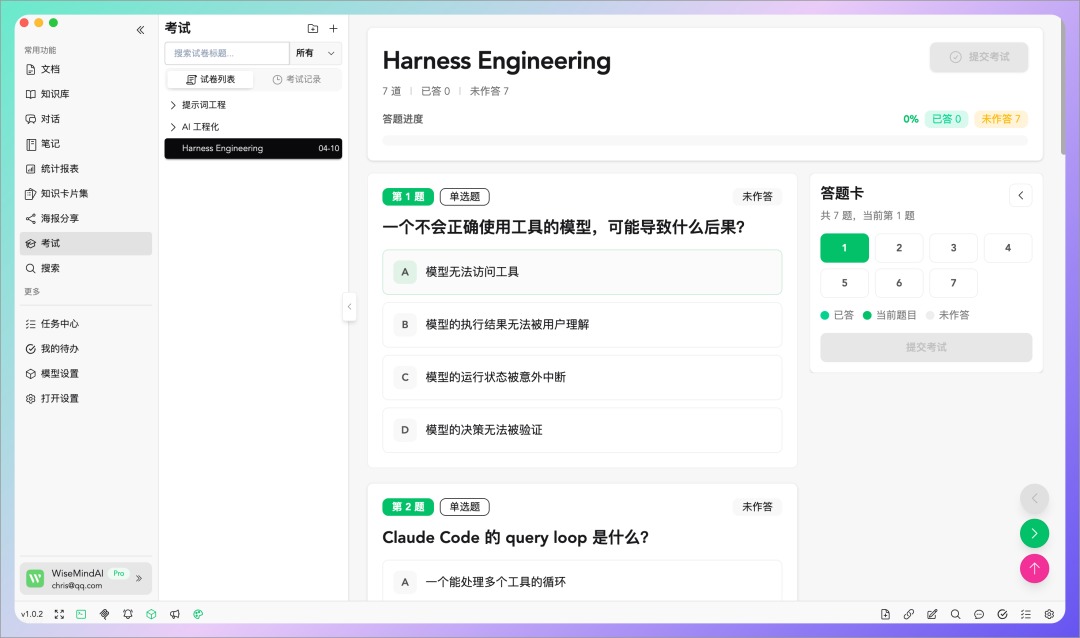Open 搜索 in the sidebar
Screen dimensions: 1080x638
point(85,268)
